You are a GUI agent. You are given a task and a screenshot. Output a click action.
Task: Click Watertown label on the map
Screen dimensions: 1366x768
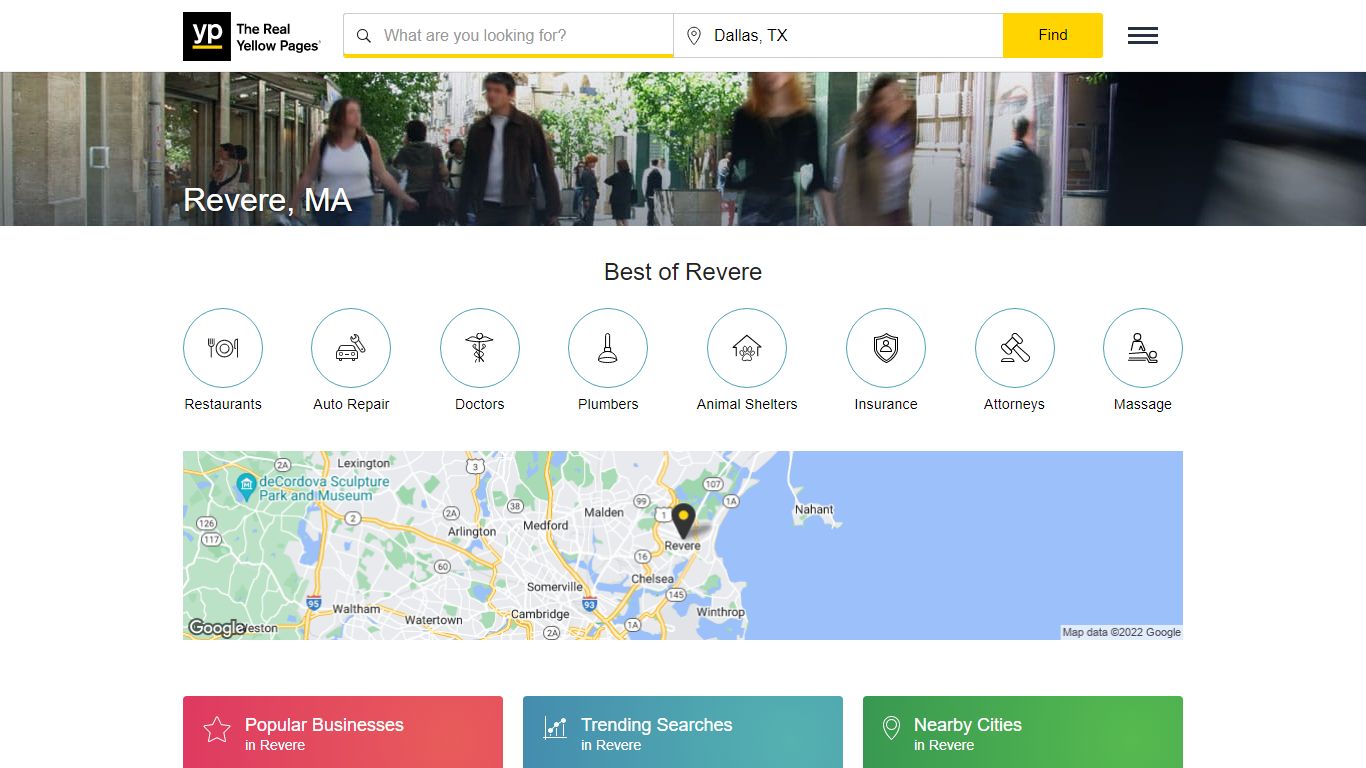[433, 620]
